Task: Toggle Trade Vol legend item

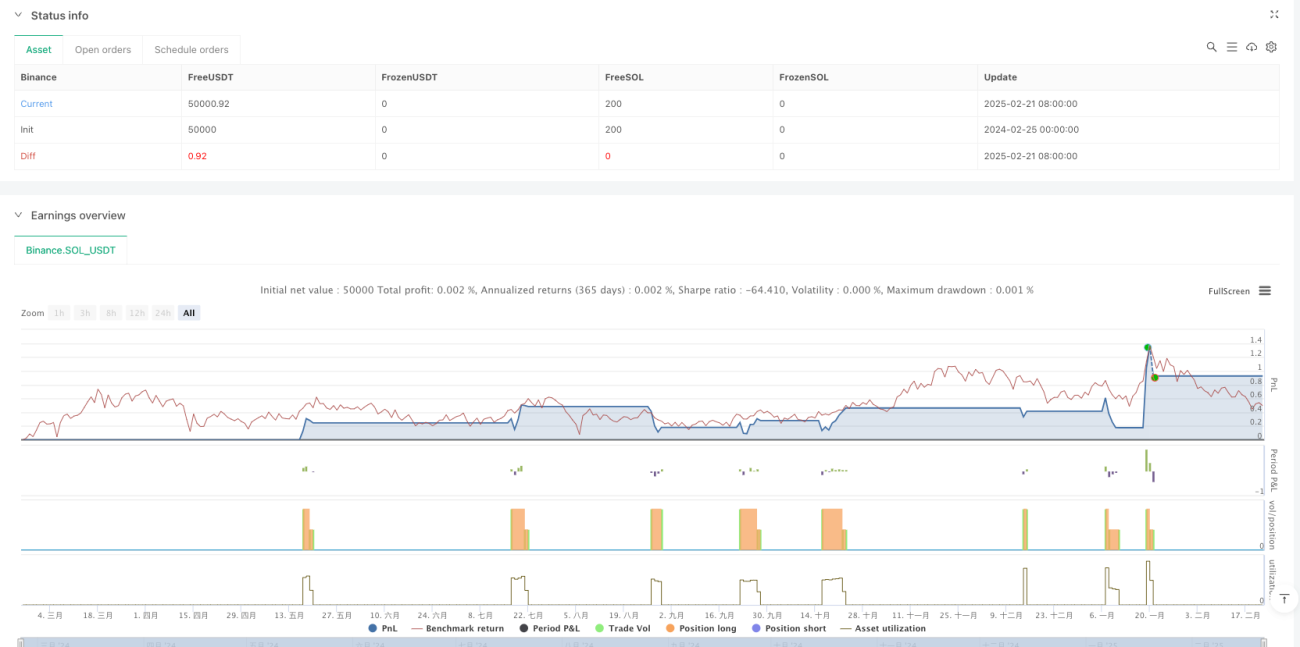Action: tap(621, 628)
